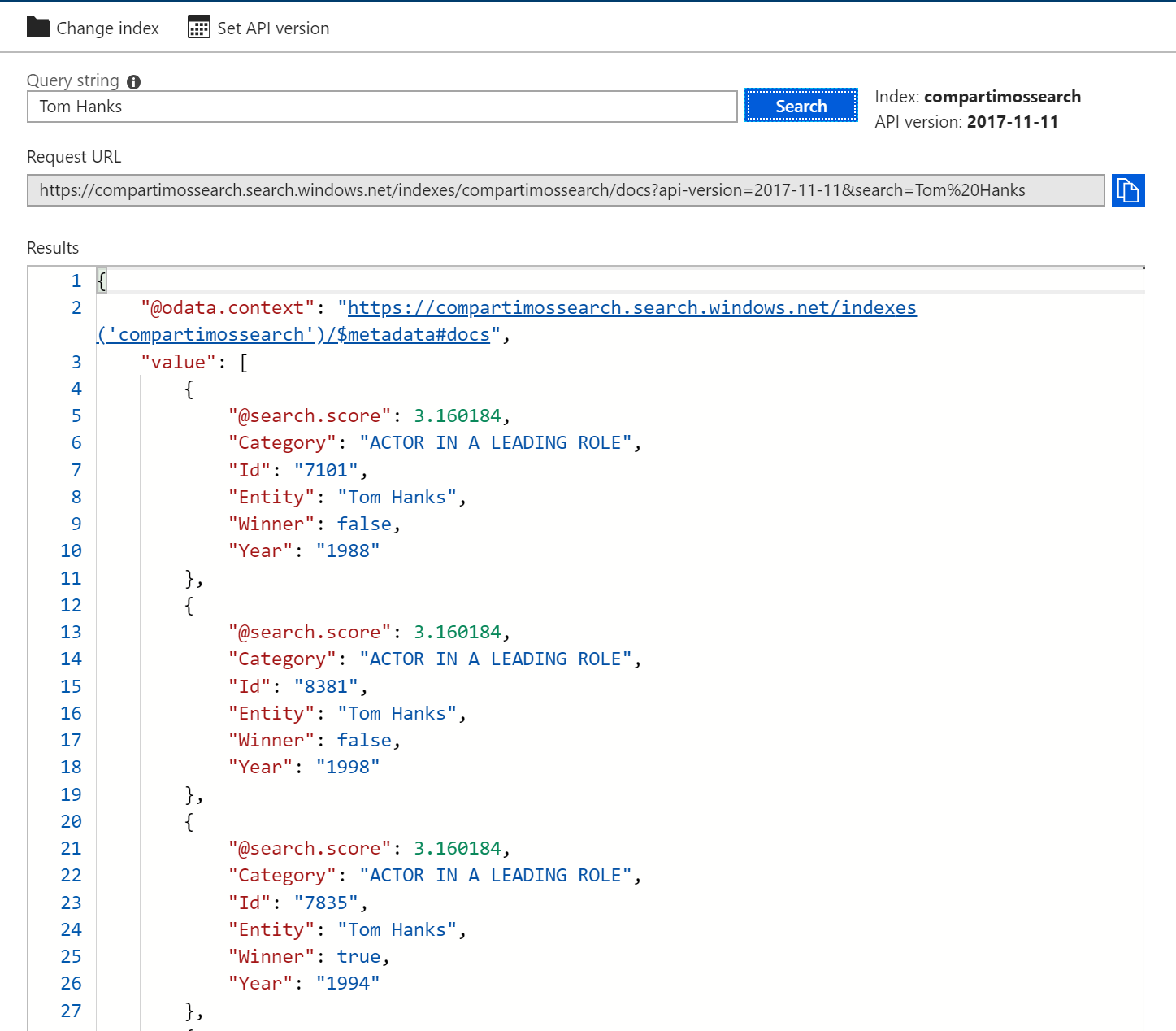Screen dimensions: 1176x1031
Task: Click the "@odata.context" key on line 2
Action: [x=228, y=308]
